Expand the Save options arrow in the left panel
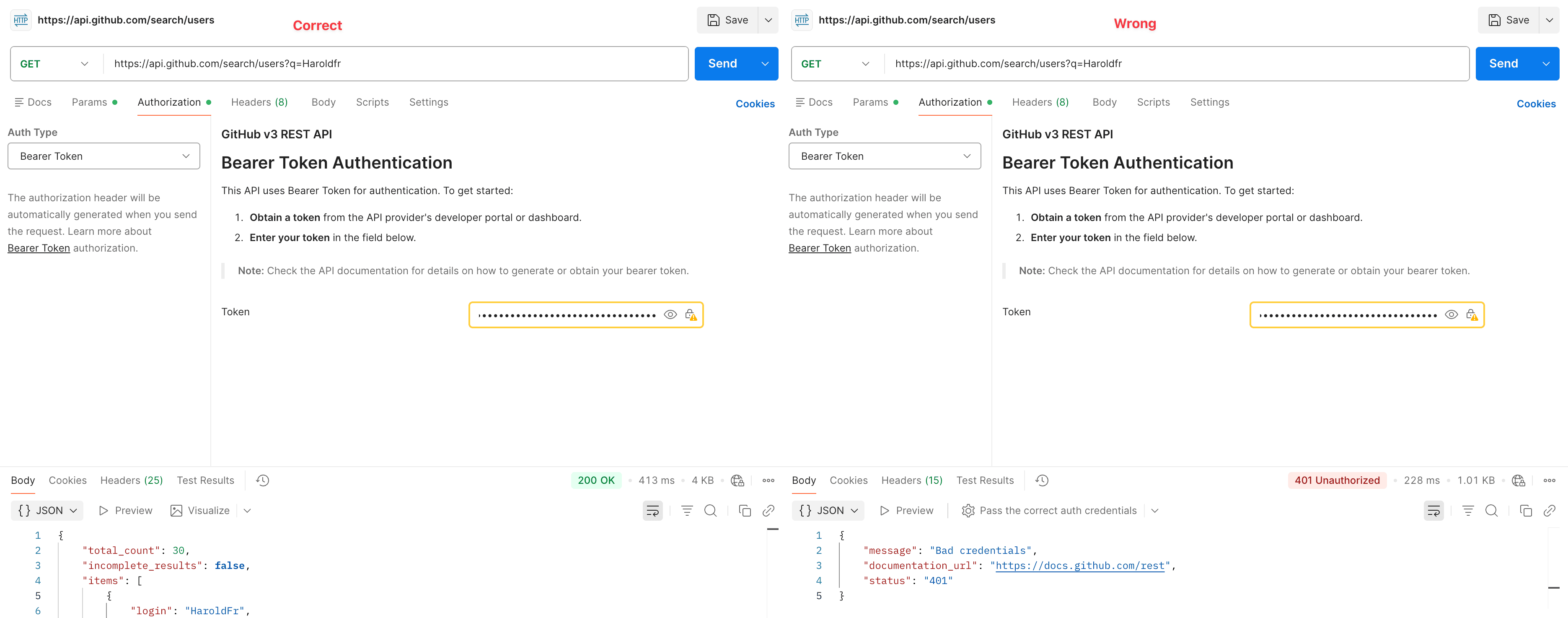Screen dimensions: 1568x618 [x=768, y=20]
